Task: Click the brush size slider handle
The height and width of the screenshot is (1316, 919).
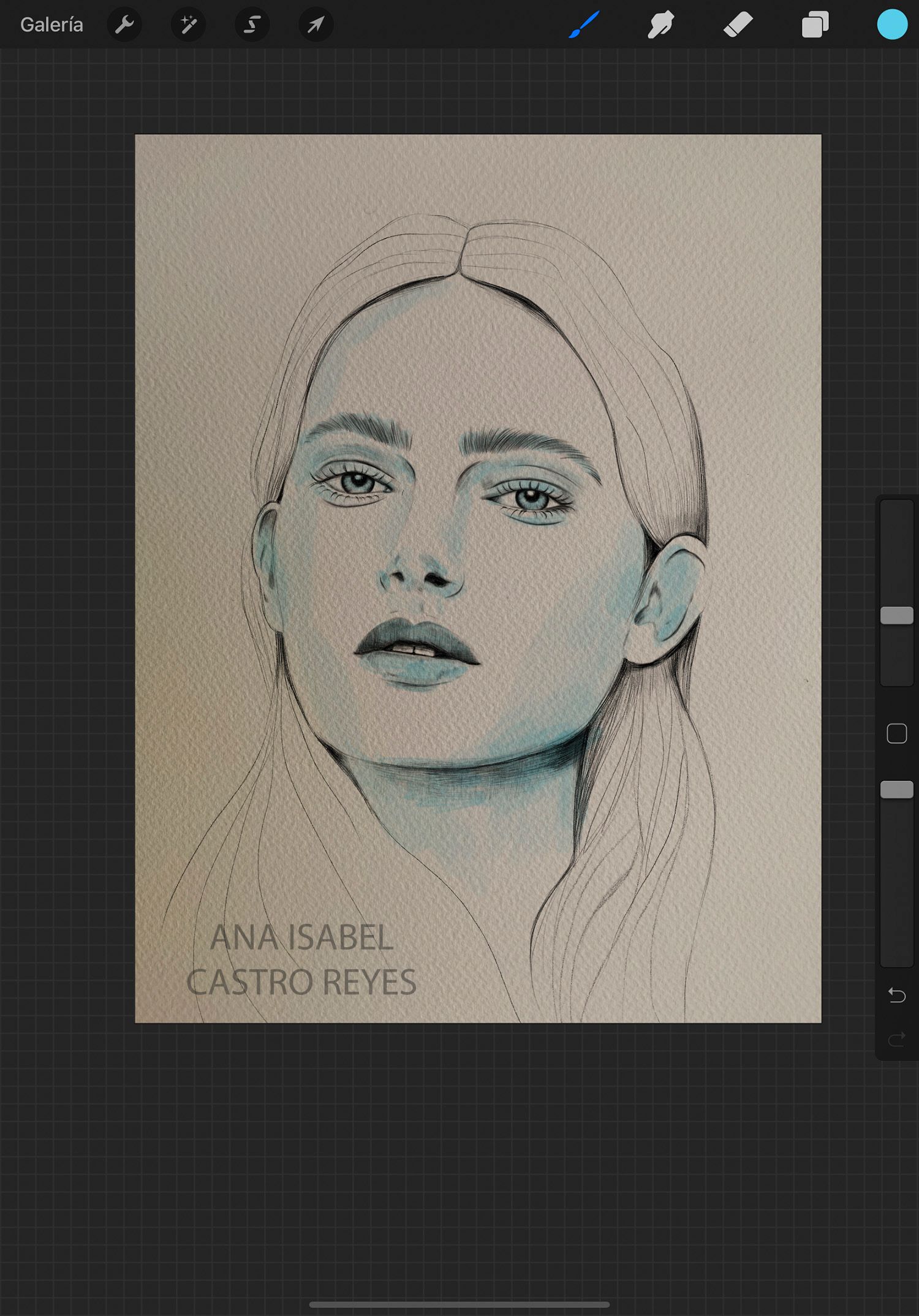Action: click(897, 615)
